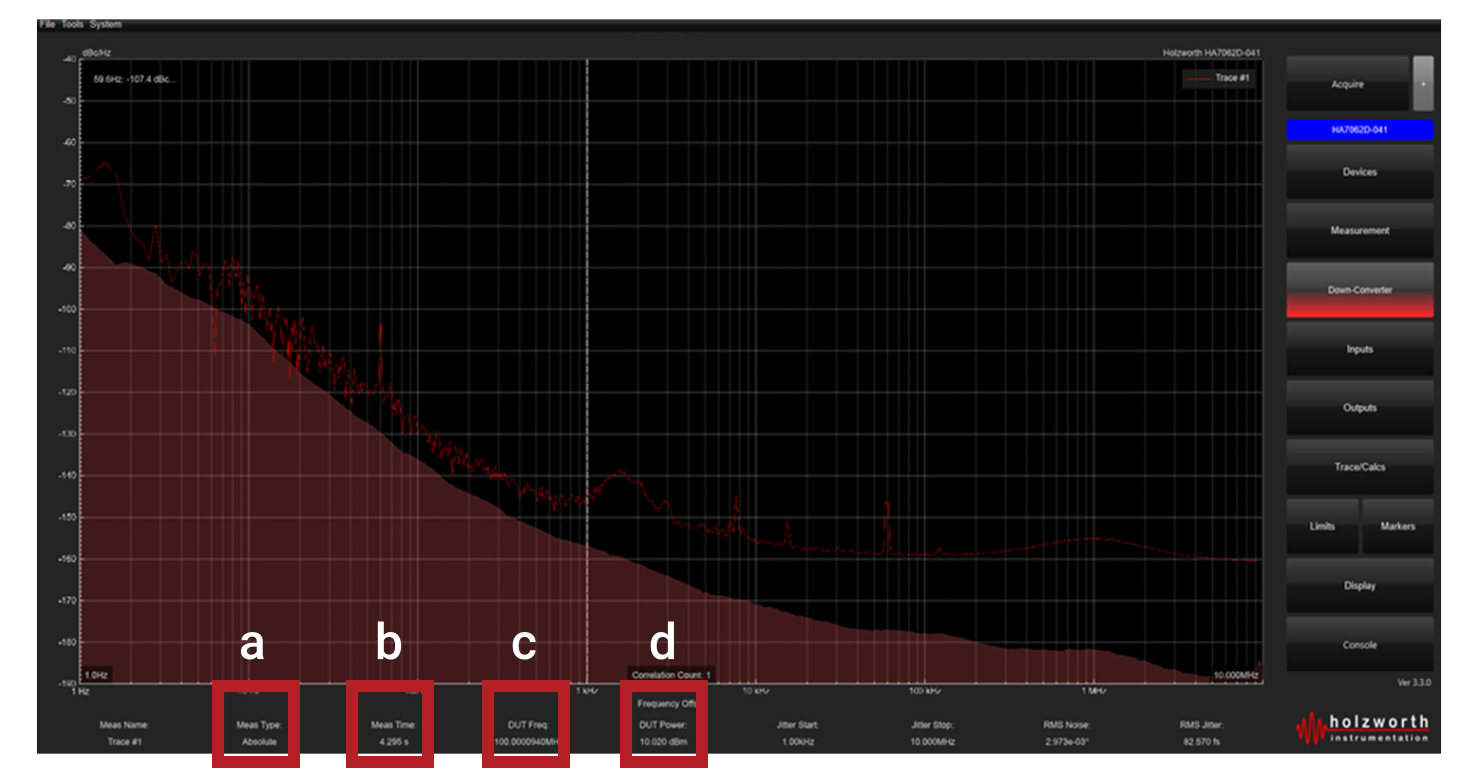Expand the arrow beside the Acquire button
The width and height of the screenshot is (1478, 773).
pos(1422,84)
